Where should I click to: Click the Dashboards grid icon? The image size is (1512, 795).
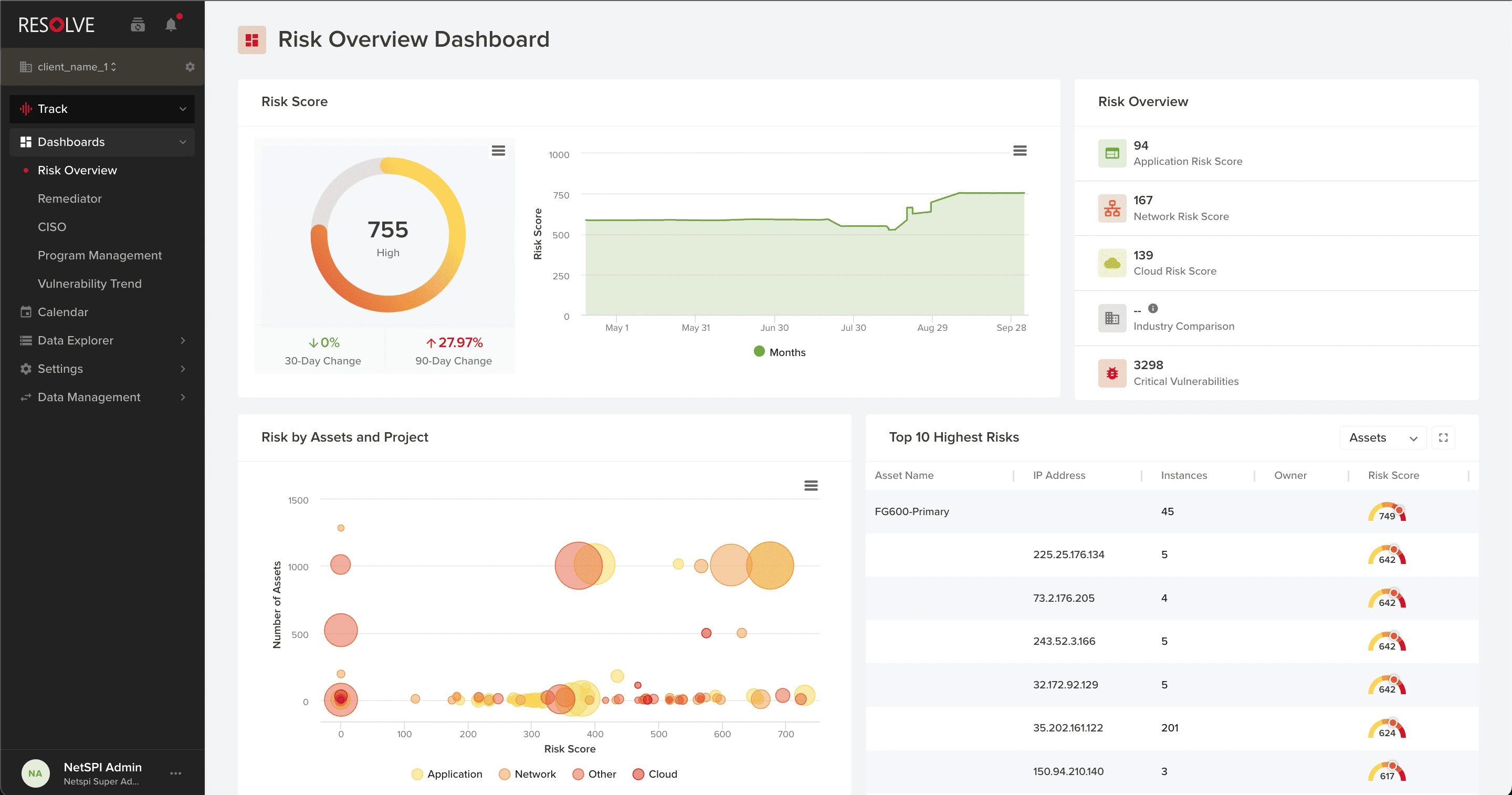click(x=26, y=142)
